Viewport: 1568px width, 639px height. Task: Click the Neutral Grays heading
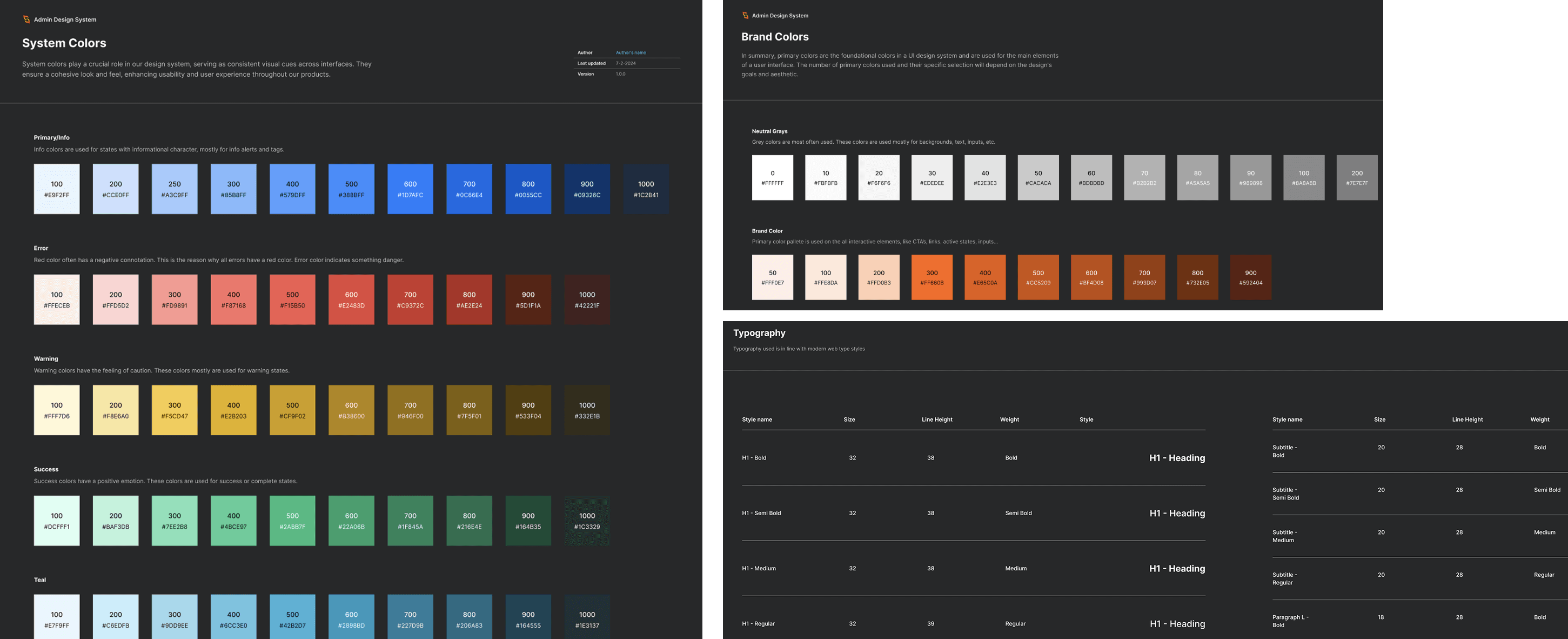point(769,131)
